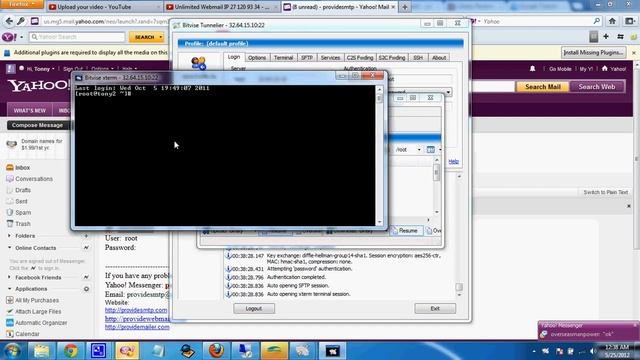Switch to the C2S Fwding tab
This screenshot has width=640, height=360.
click(x=360, y=58)
